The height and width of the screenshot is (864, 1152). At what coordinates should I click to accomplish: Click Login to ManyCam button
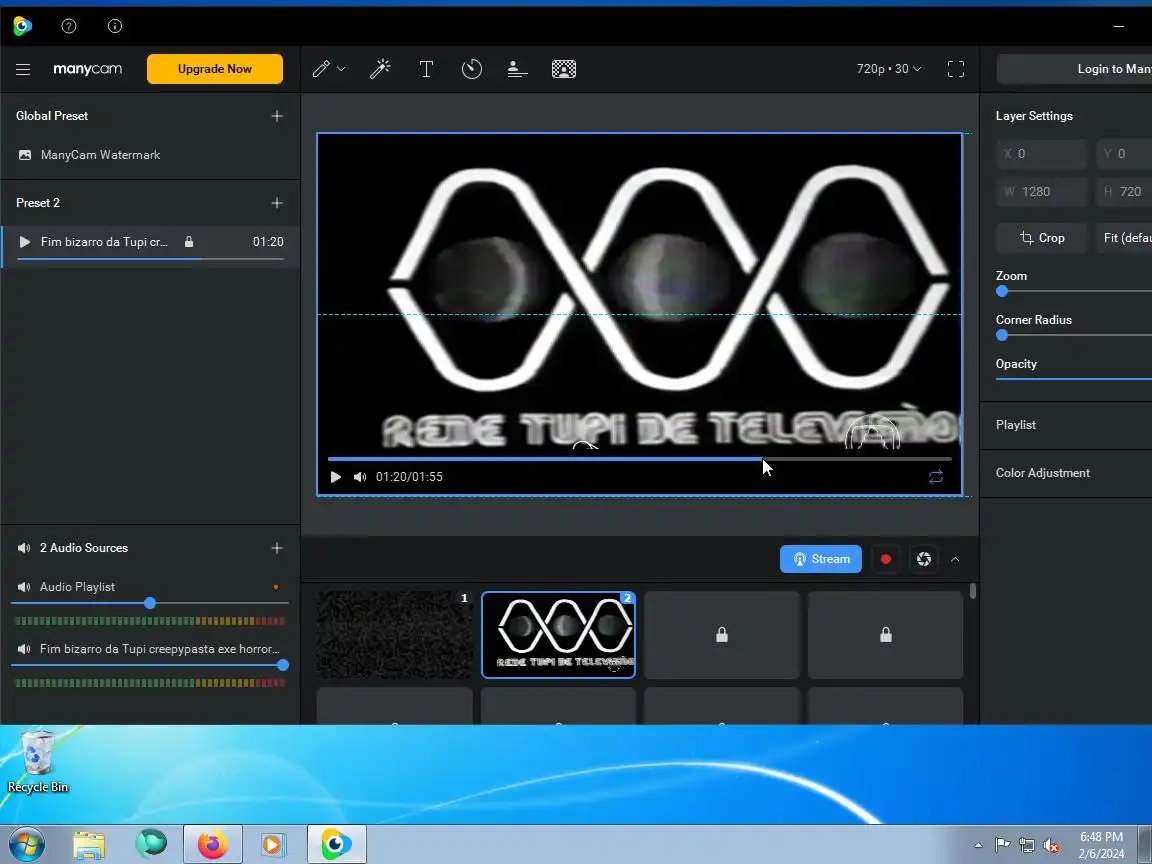(x=1075, y=69)
